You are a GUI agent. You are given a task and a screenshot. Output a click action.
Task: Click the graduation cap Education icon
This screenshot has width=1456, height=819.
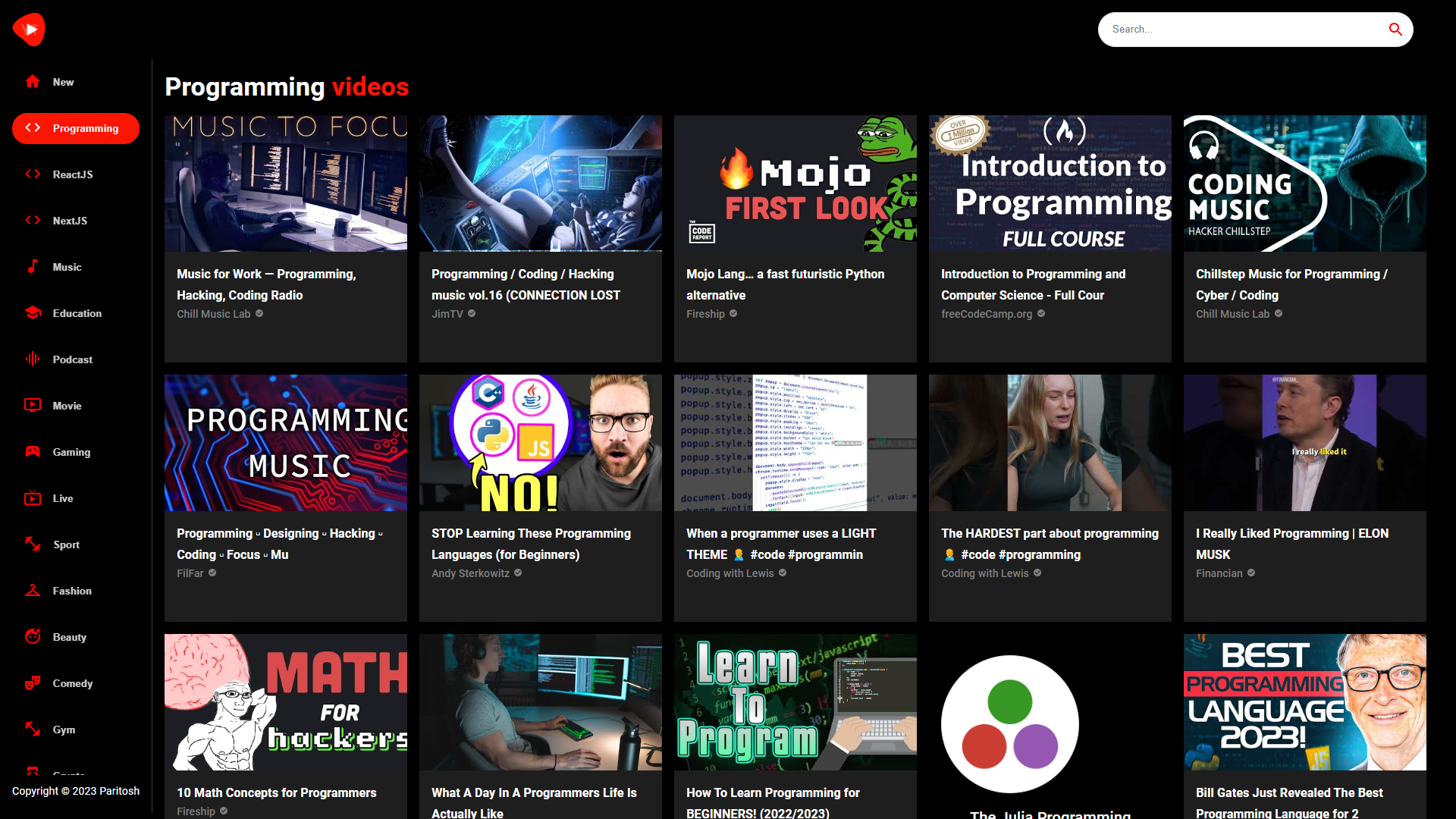[32, 312]
